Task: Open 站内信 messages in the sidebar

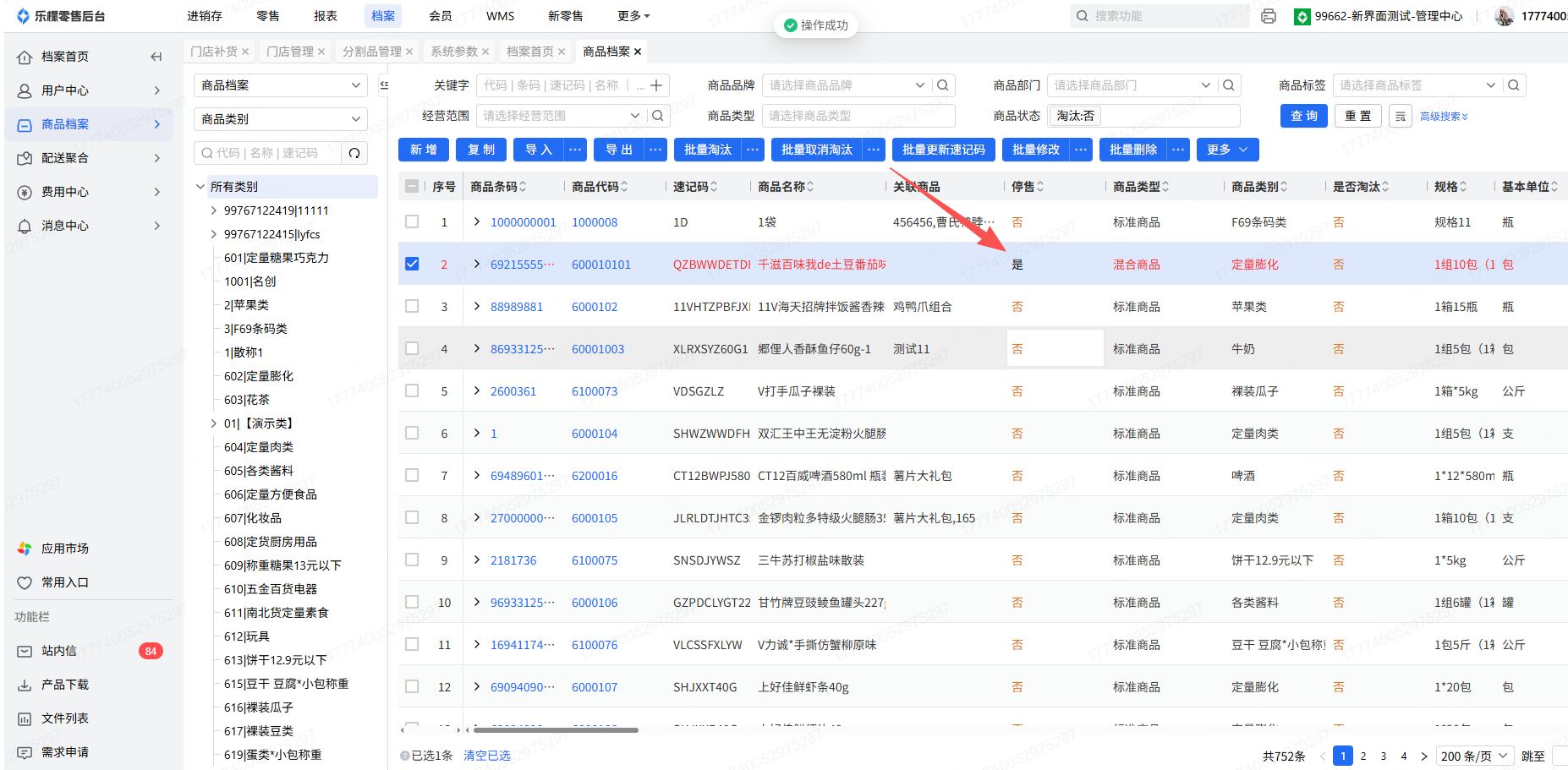Action: pos(59,651)
